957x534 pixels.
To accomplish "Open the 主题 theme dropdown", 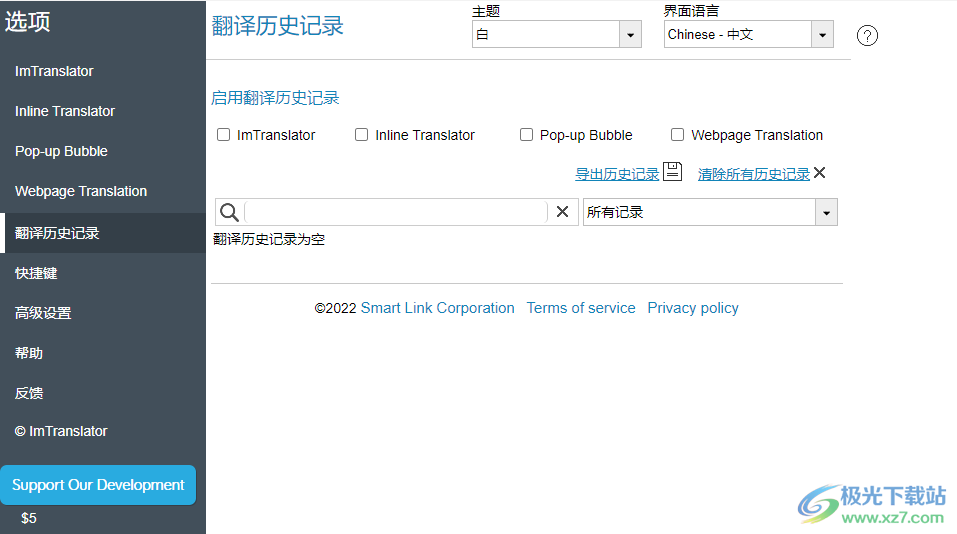I will click(557, 34).
